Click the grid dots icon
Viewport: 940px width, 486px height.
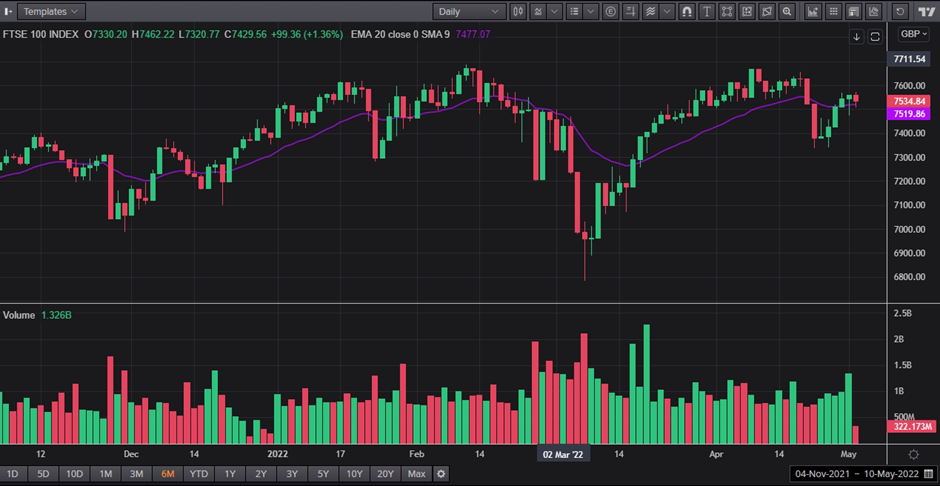coord(833,11)
